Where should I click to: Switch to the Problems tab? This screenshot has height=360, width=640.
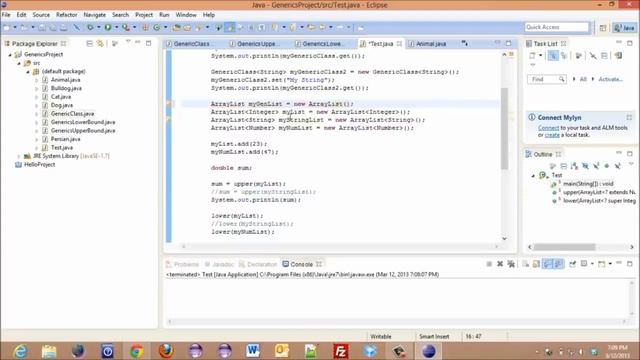tap(182, 264)
